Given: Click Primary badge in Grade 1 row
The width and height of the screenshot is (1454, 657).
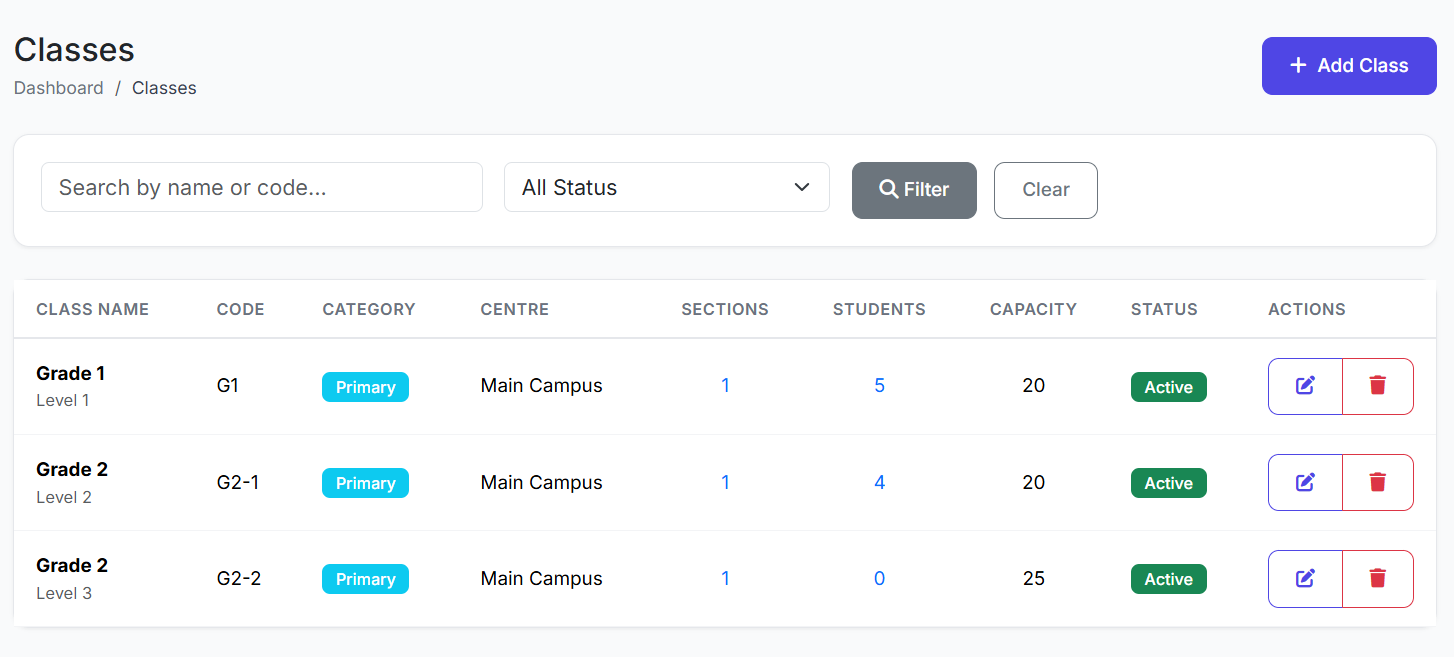Looking at the screenshot, I should tap(365, 387).
